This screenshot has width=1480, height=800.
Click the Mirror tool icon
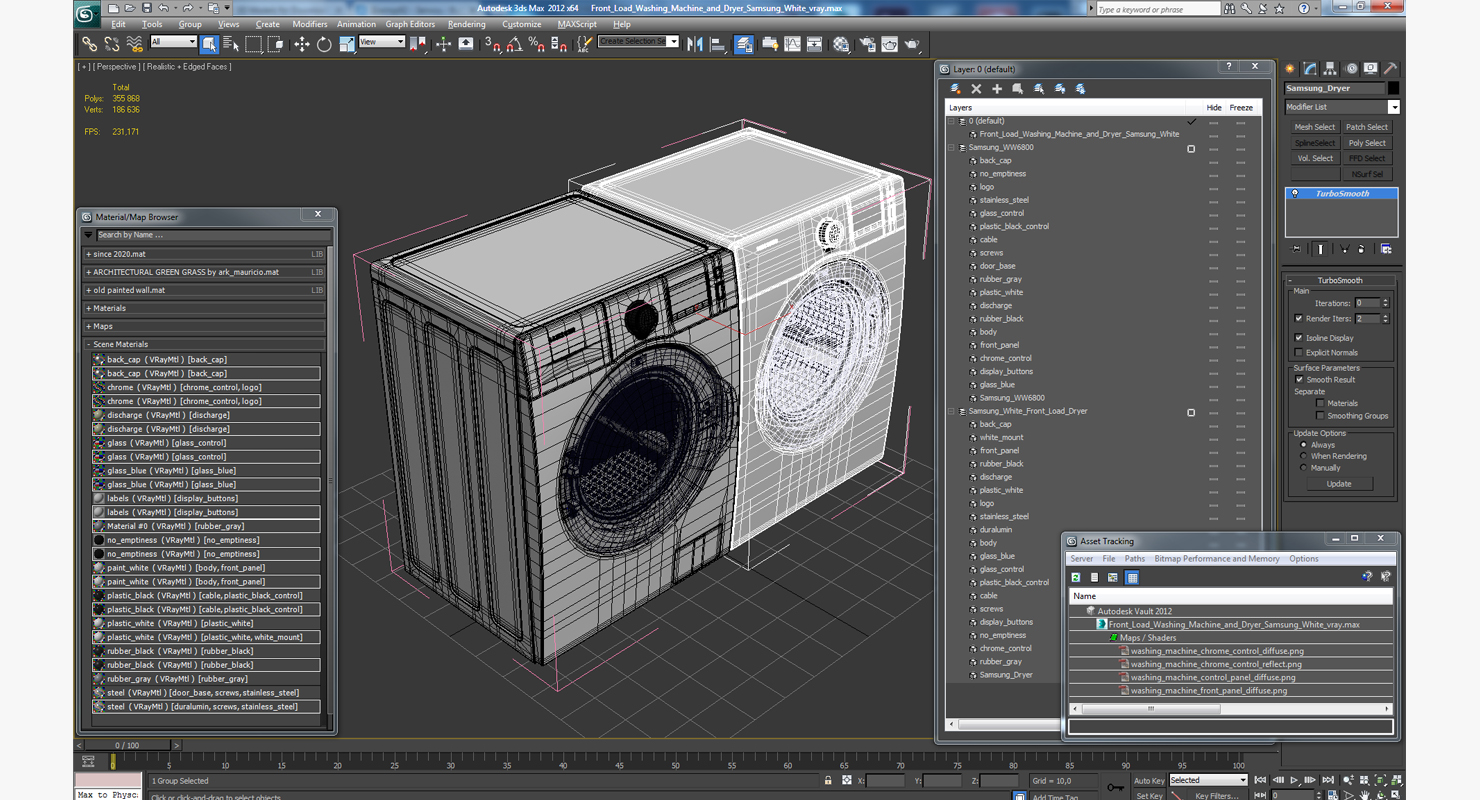coord(695,44)
